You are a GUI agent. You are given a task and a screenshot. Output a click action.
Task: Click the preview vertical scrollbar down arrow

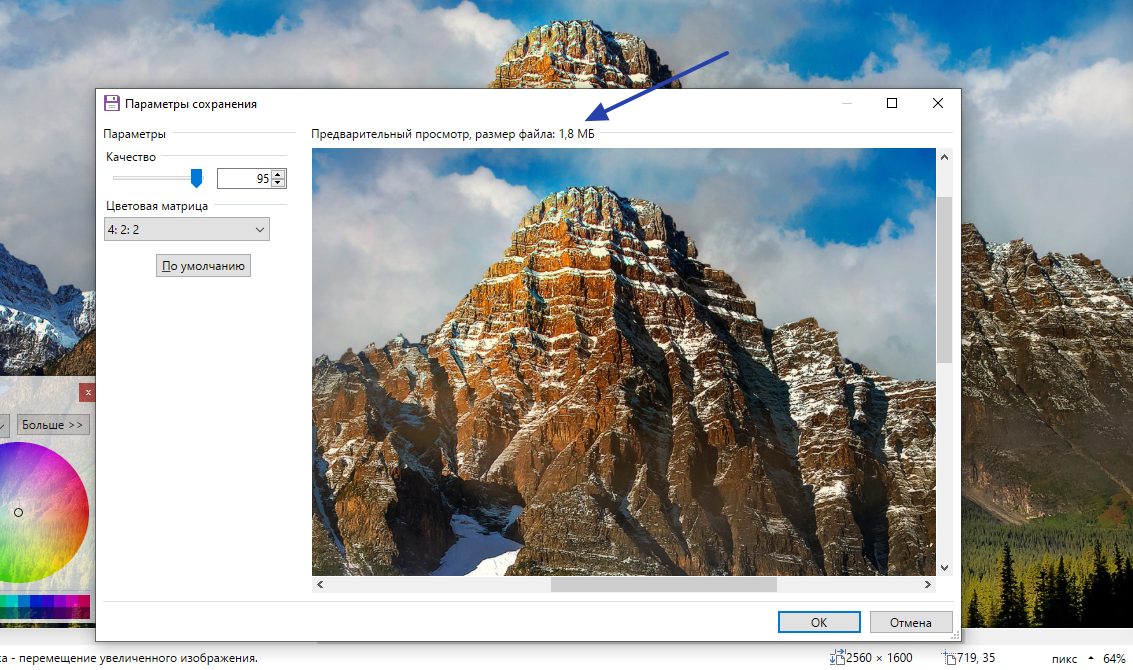click(x=944, y=566)
